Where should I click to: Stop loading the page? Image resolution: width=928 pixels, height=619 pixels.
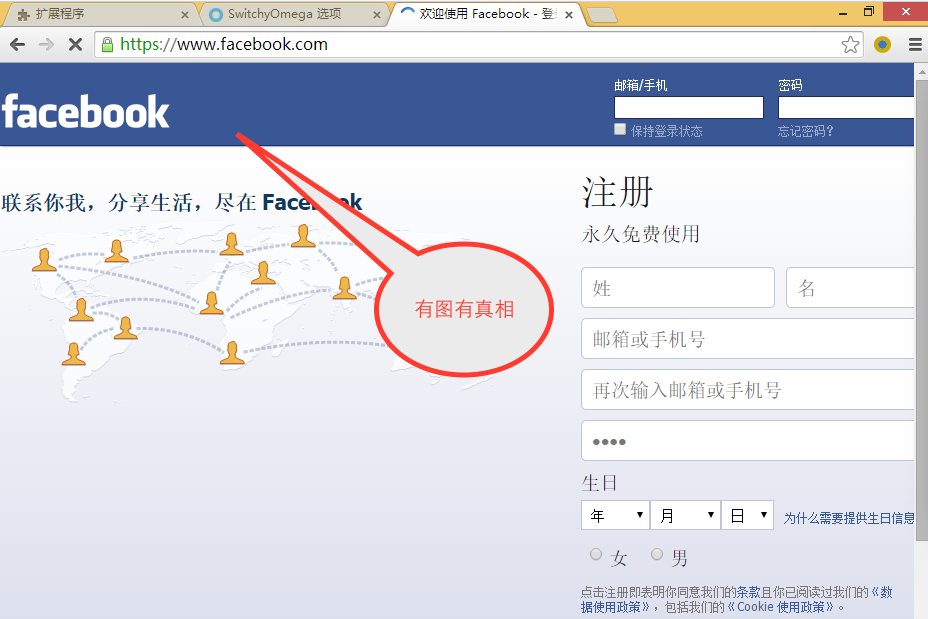75,44
